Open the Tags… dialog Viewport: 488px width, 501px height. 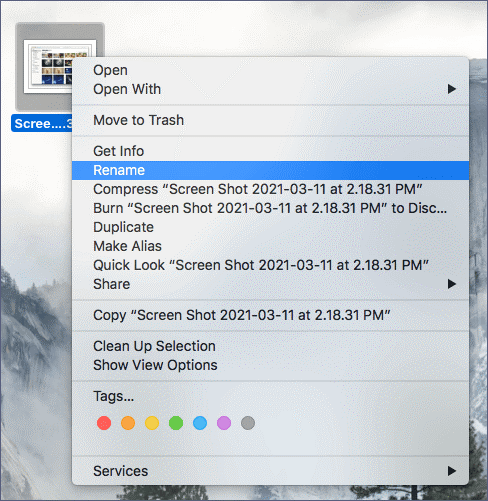tap(270, 396)
